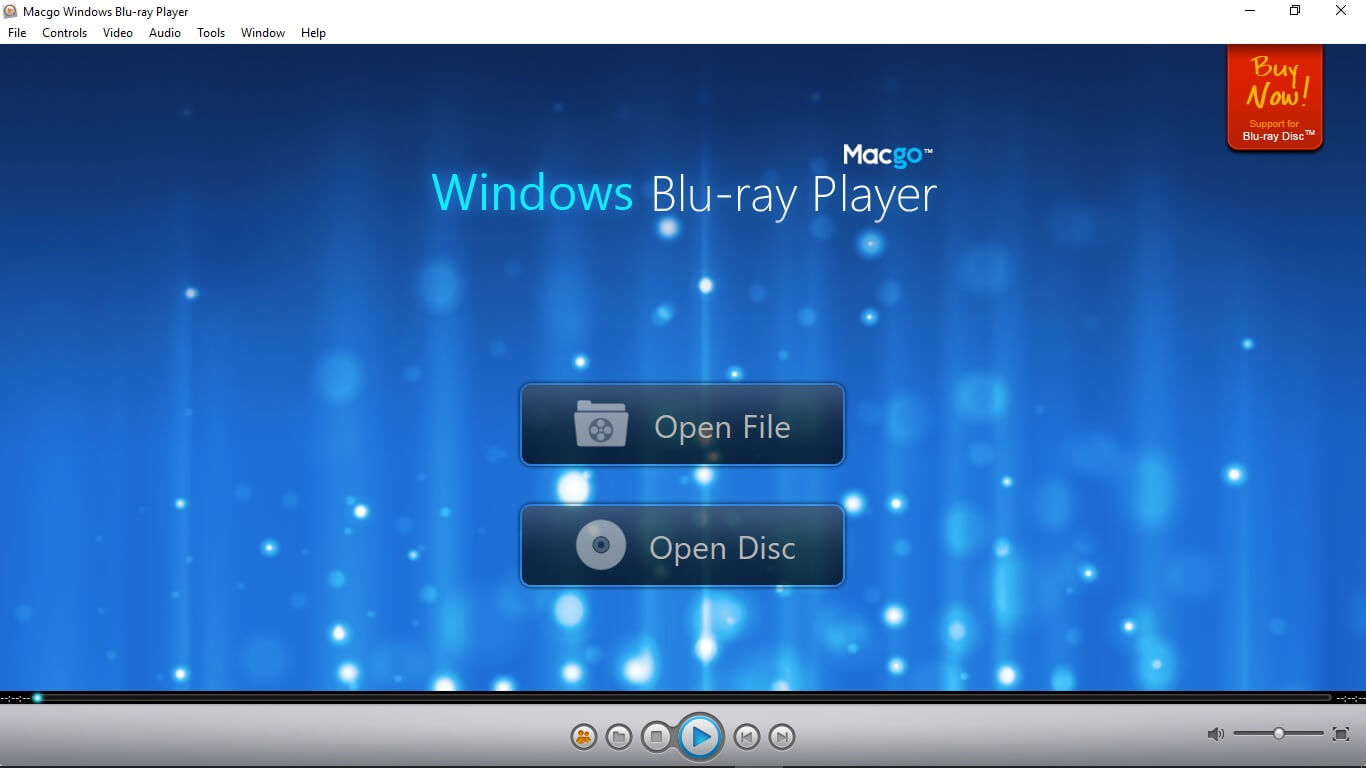Click the Buy Now banner
Viewport: 1366px width, 768px height.
[x=1275, y=98]
